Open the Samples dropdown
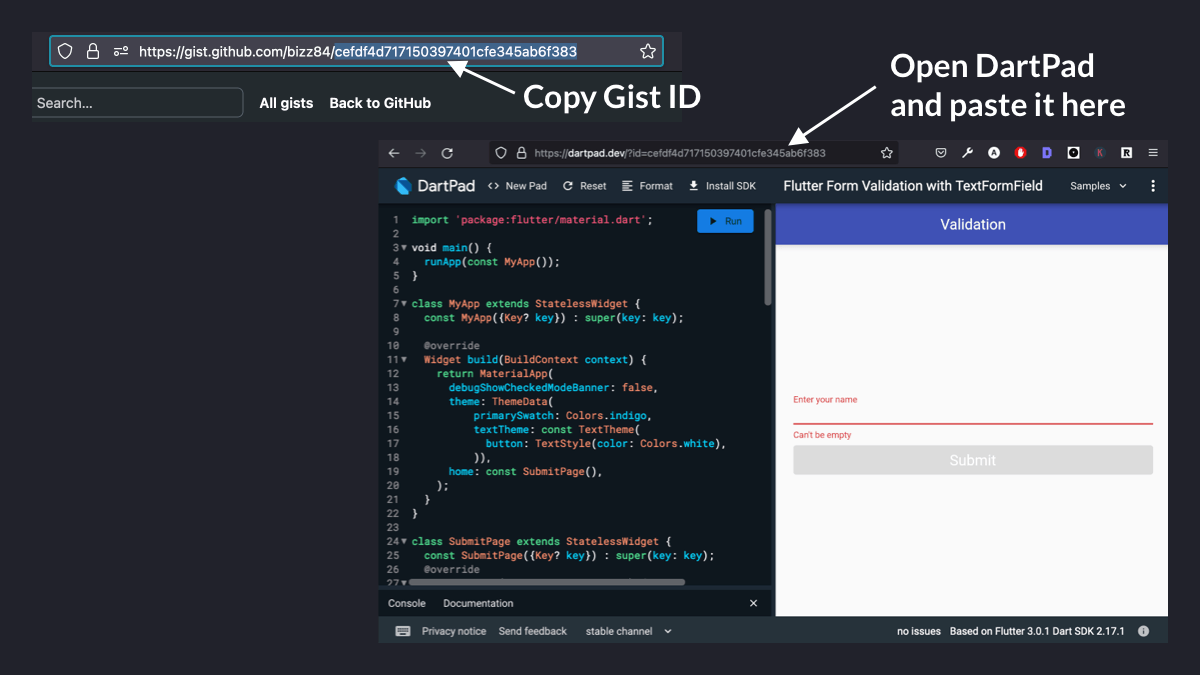Screen dimensions: 1200x675 click(1098, 186)
